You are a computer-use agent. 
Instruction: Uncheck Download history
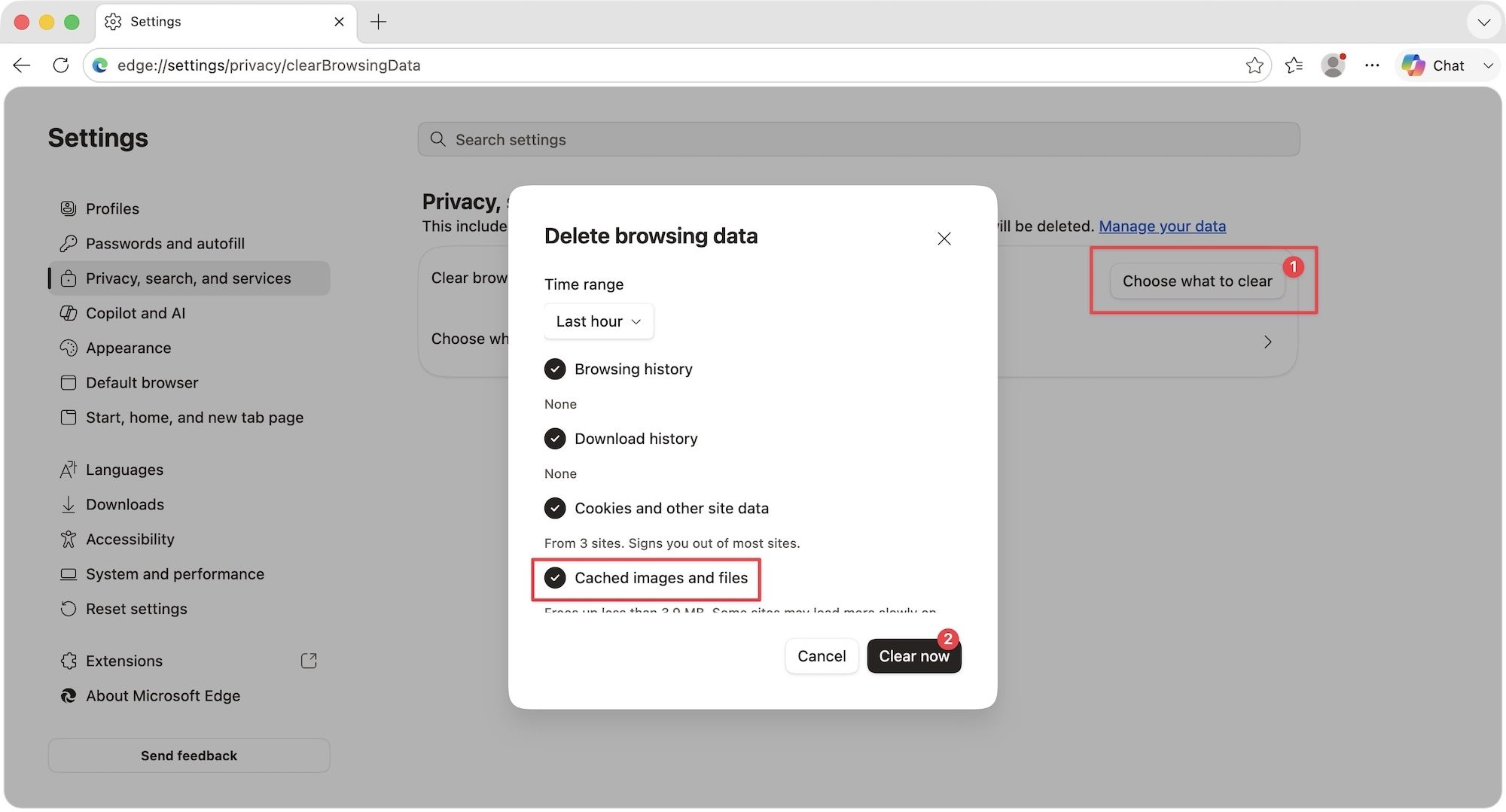[555, 439]
